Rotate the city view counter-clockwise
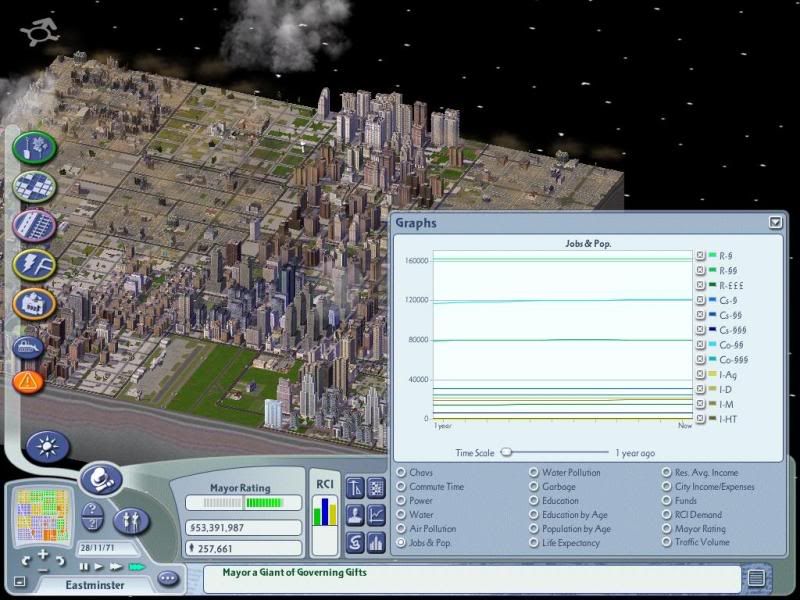 tap(26, 561)
